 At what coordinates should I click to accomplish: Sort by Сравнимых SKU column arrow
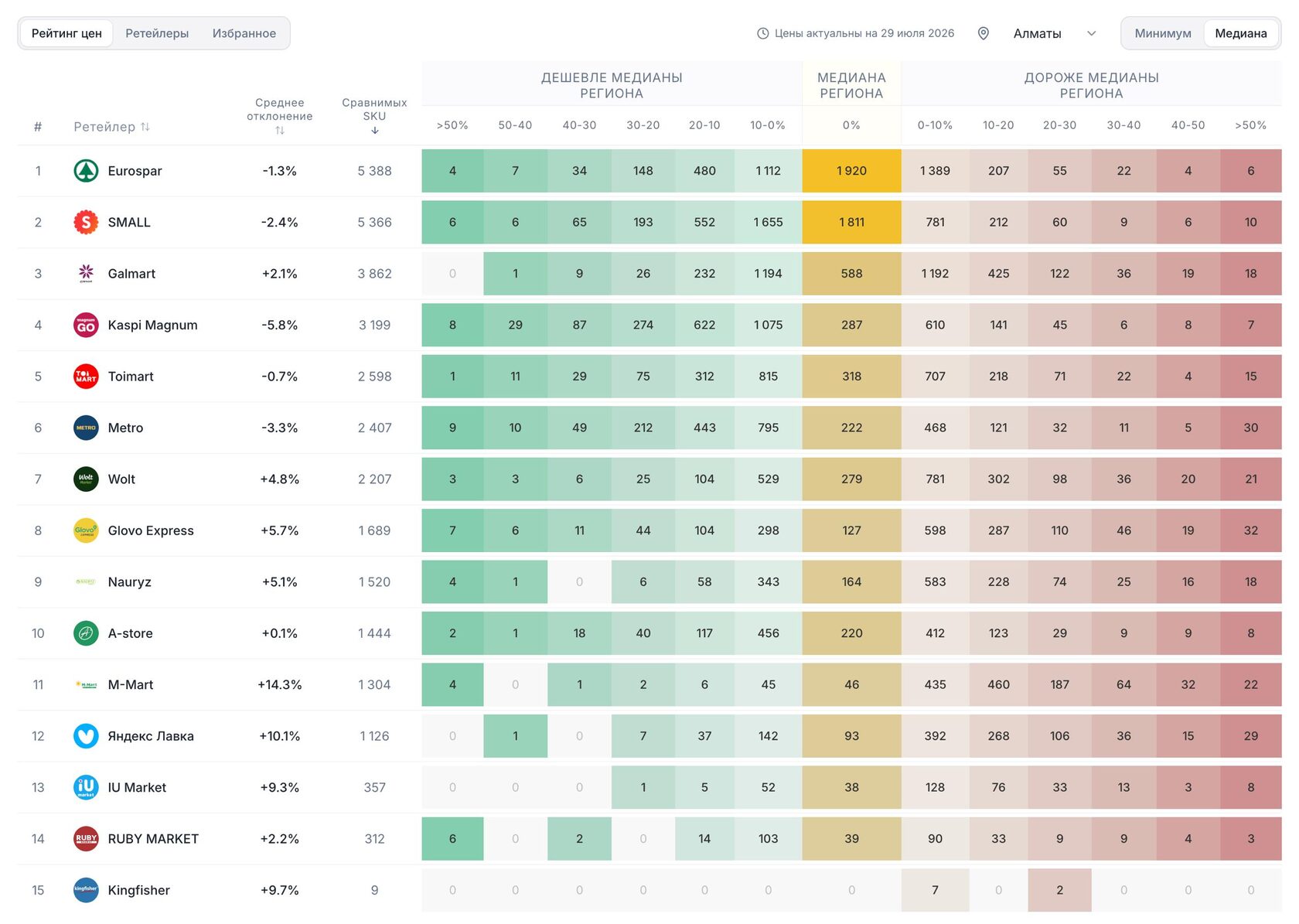point(374,131)
